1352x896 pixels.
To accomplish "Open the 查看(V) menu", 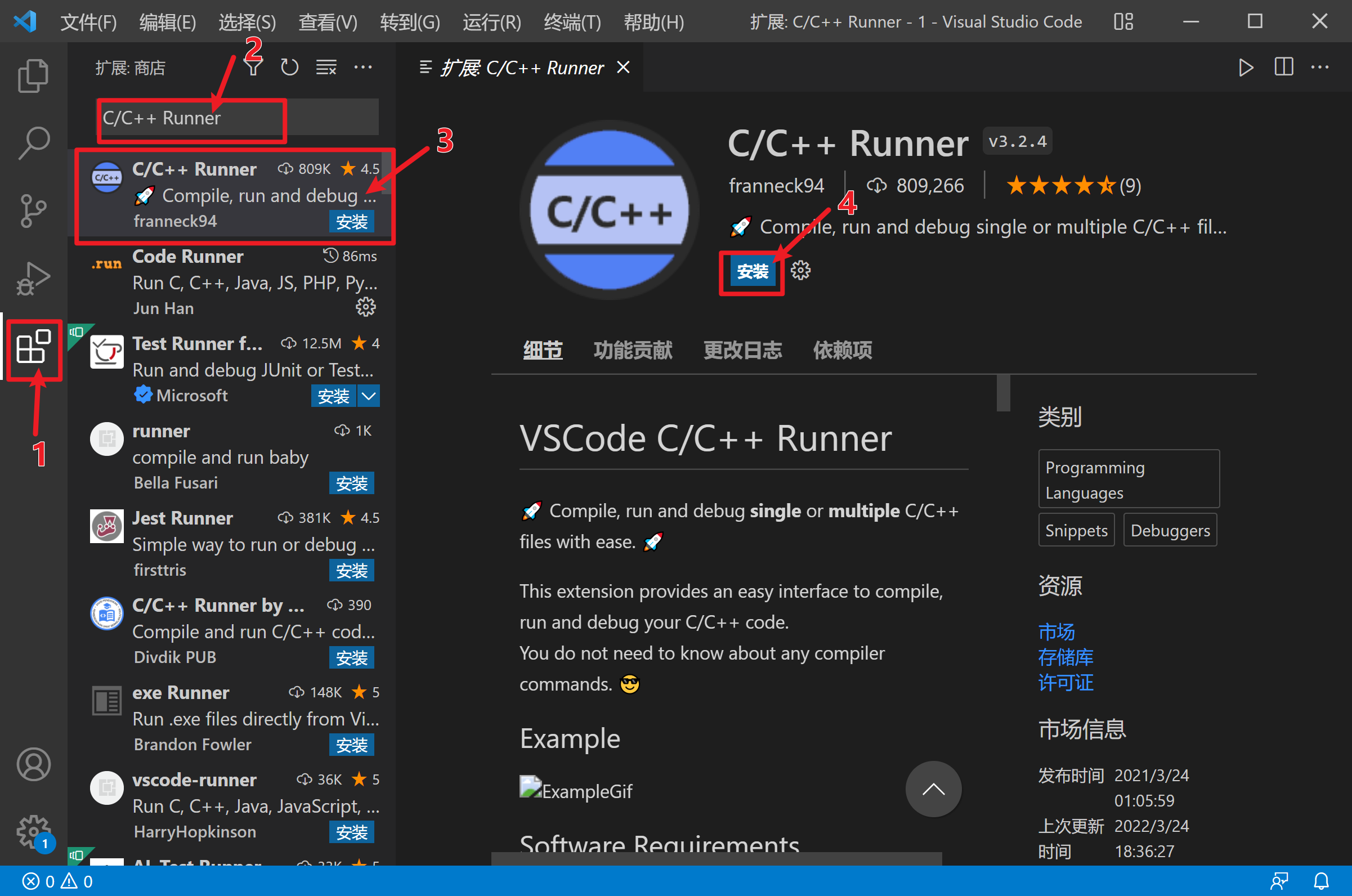I will pyautogui.click(x=327, y=22).
